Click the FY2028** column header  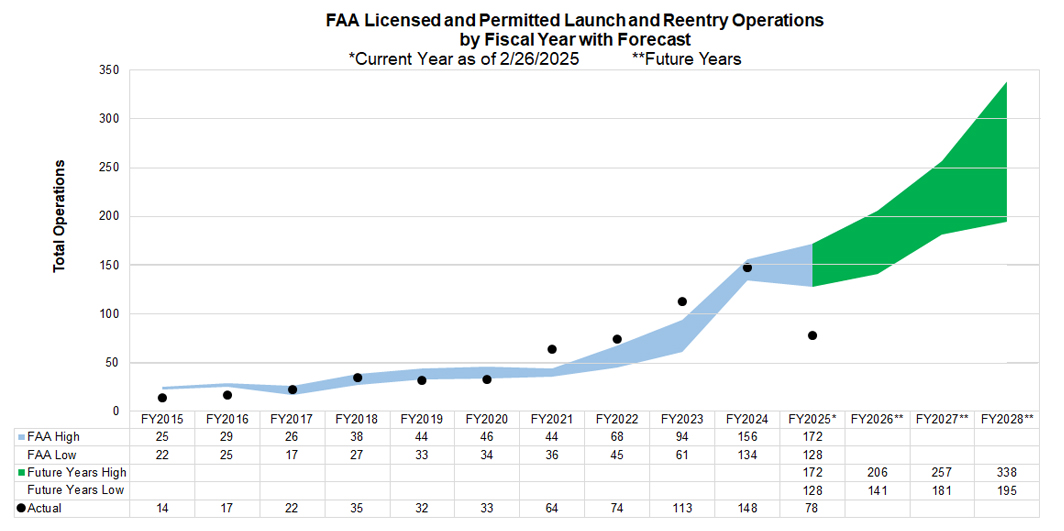tap(1007, 419)
